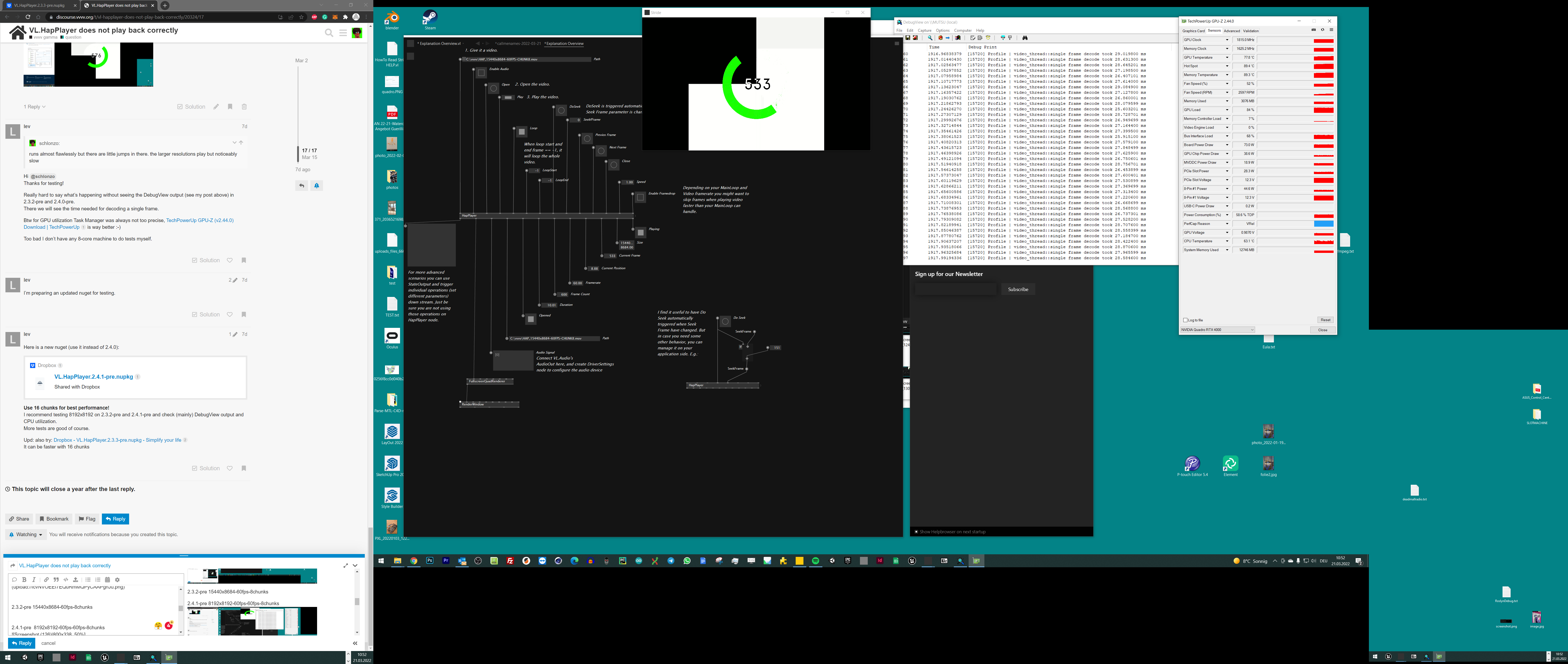Open the GPU Temperature sensor dropdown
This screenshot has height=664, width=1568.
(x=1227, y=58)
